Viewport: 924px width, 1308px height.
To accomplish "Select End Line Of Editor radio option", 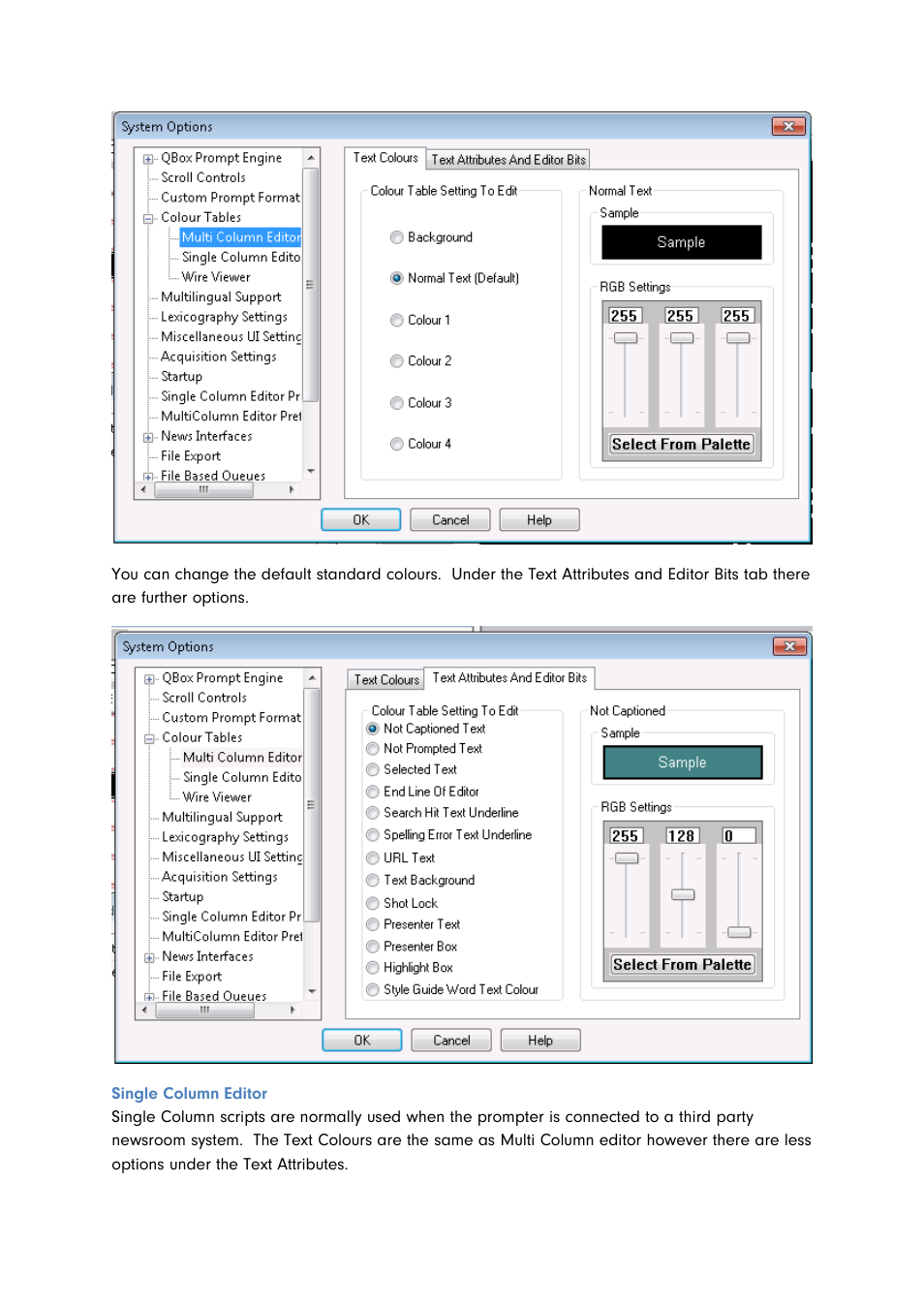I will click(x=372, y=792).
